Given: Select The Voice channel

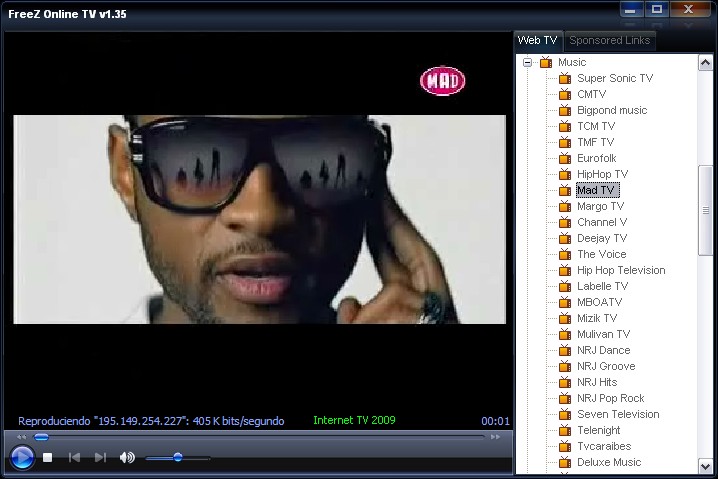Looking at the screenshot, I should click(601, 254).
